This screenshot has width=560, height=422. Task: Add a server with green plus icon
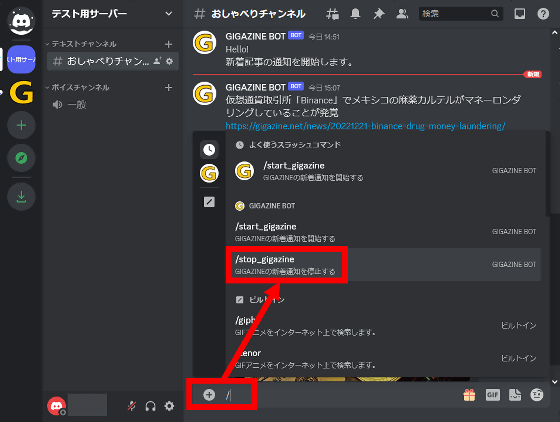pyautogui.click(x=21, y=125)
